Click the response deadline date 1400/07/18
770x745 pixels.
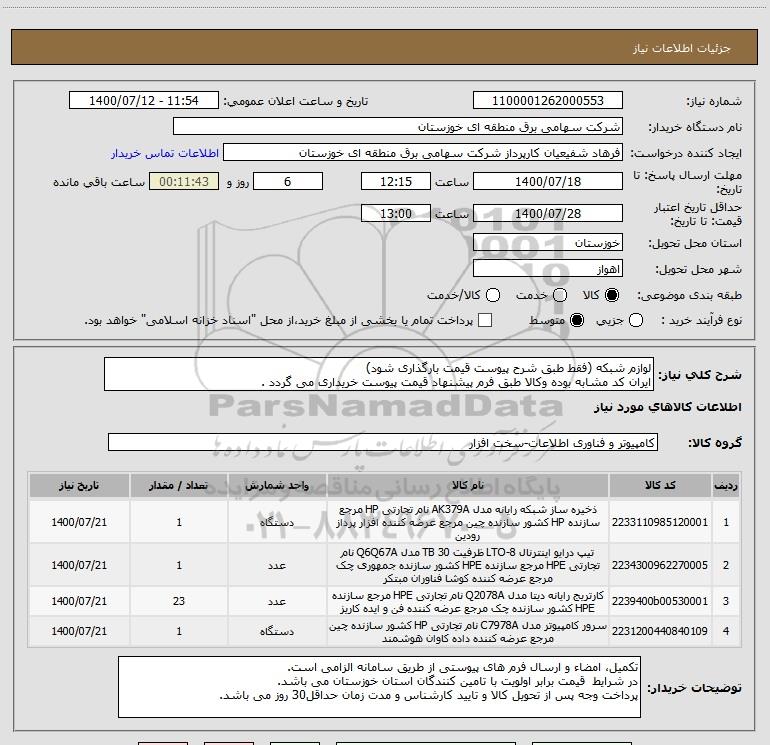(548, 181)
